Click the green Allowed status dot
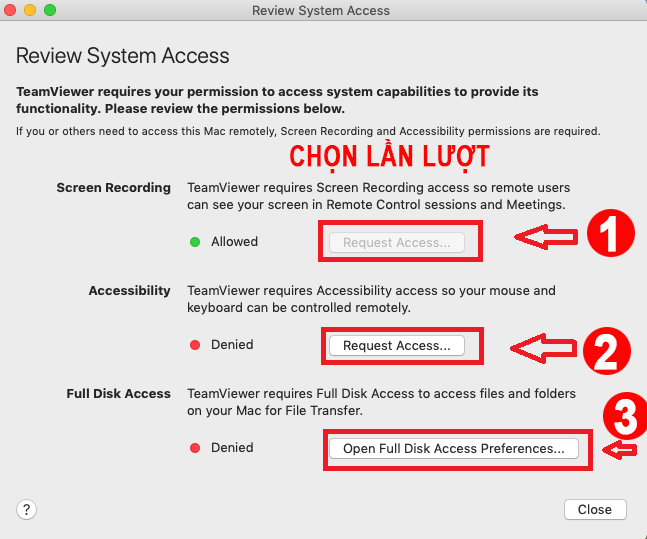The height and width of the screenshot is (539, 647). click(195, 242)
